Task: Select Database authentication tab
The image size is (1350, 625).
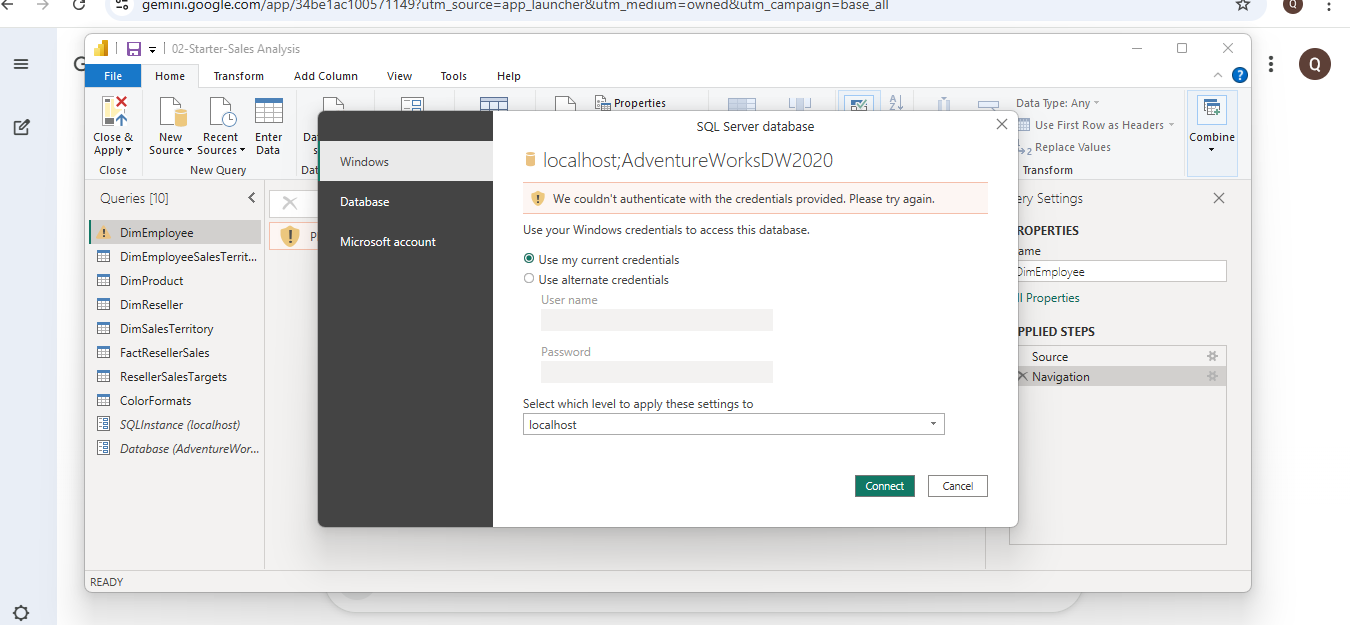Action: point(405,201)
